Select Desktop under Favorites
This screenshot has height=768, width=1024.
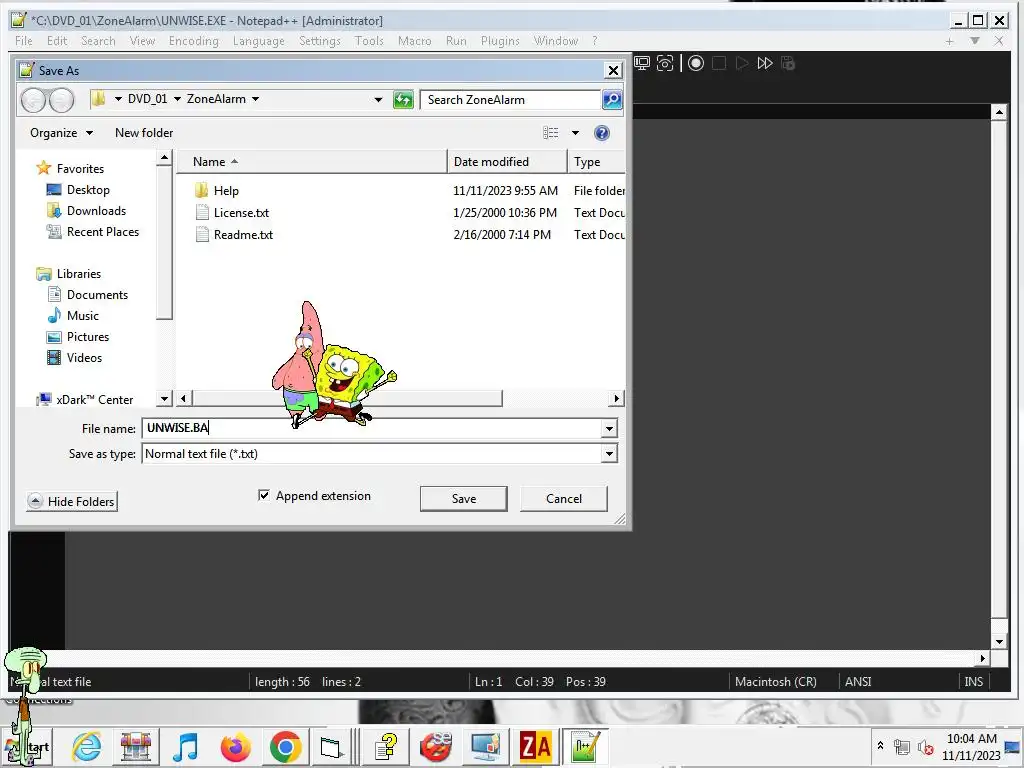click(78, 190)
